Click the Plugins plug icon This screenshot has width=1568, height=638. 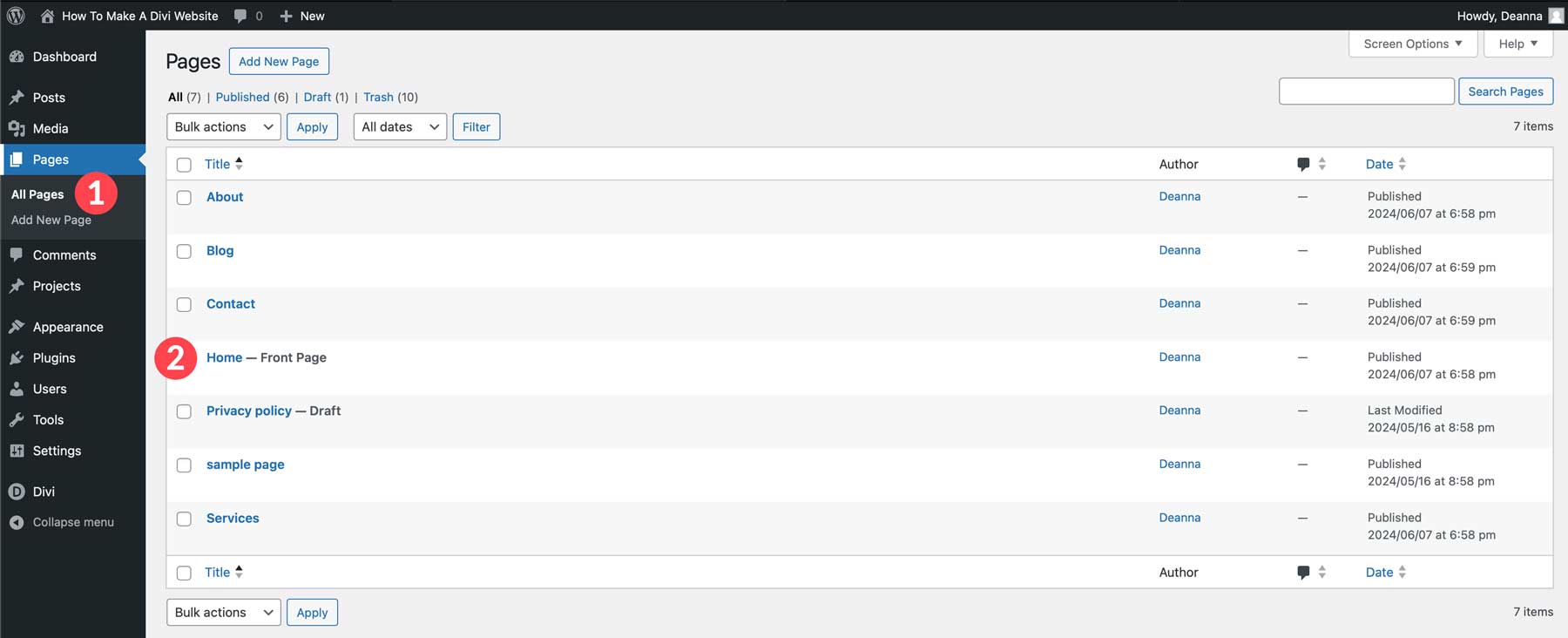pos(17,358)
